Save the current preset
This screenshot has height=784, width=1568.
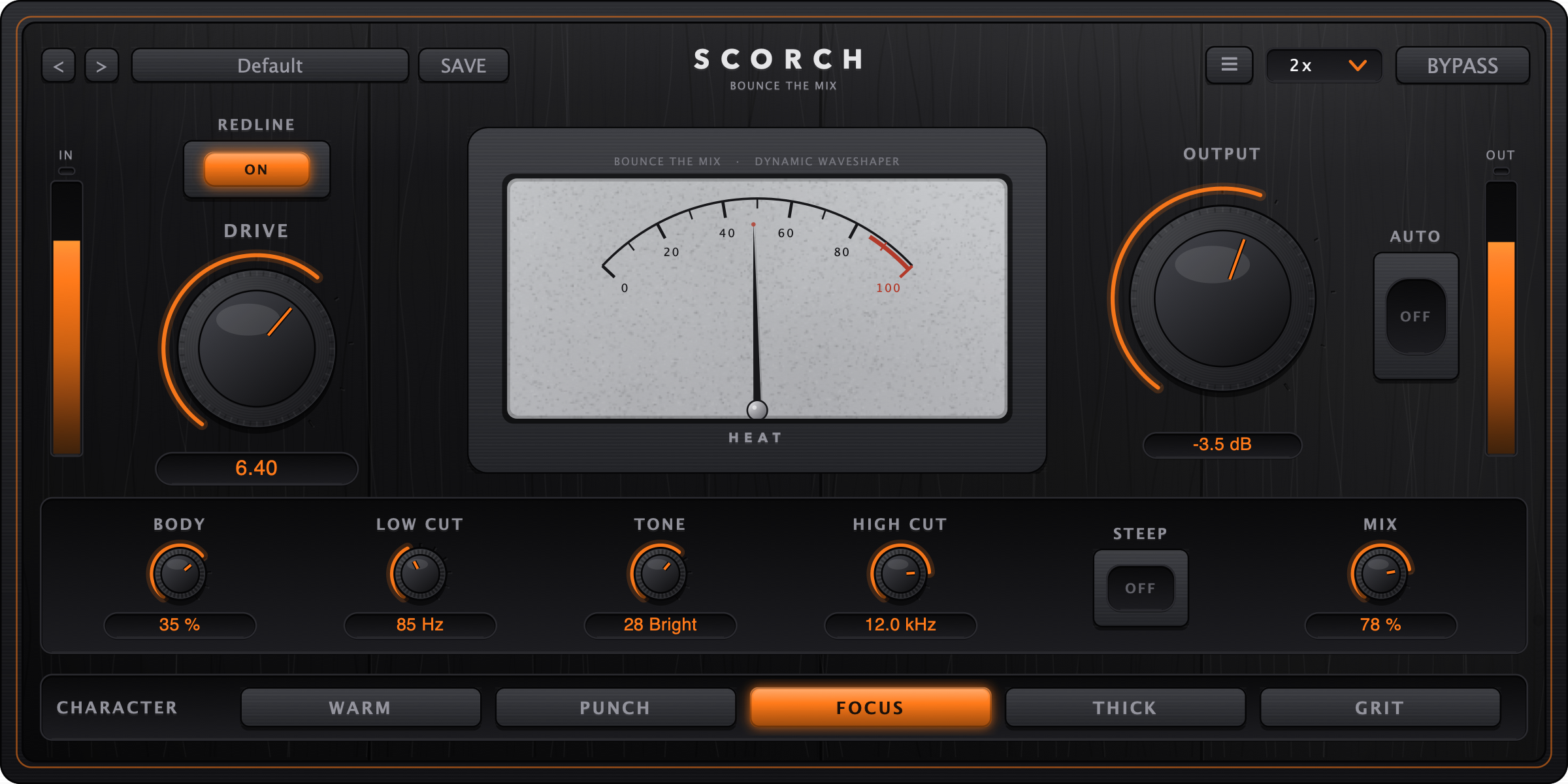463,65
